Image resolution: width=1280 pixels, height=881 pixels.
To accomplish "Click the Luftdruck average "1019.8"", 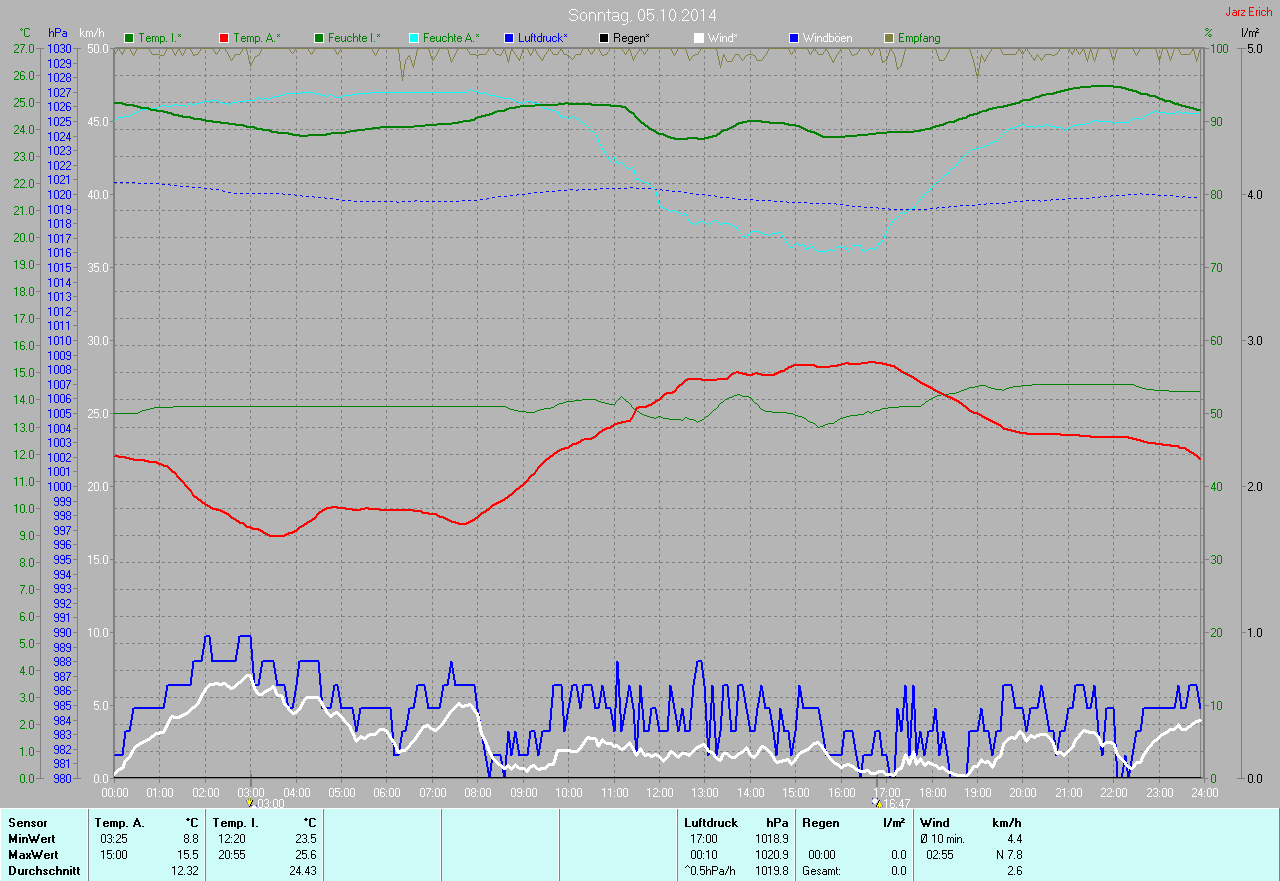I will (x=770, y=871).
